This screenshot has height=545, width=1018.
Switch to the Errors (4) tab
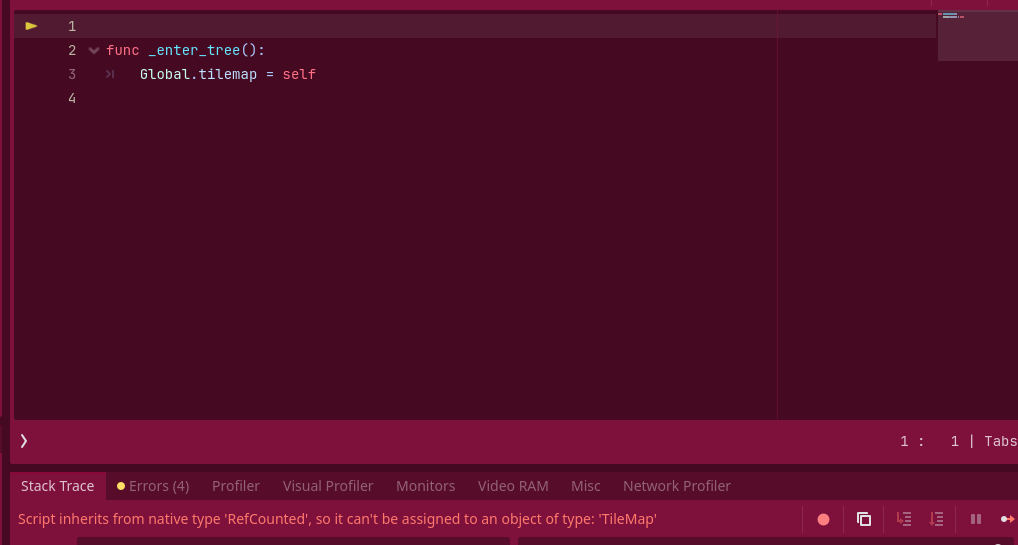pyautogui.click(x=153, y=486)
